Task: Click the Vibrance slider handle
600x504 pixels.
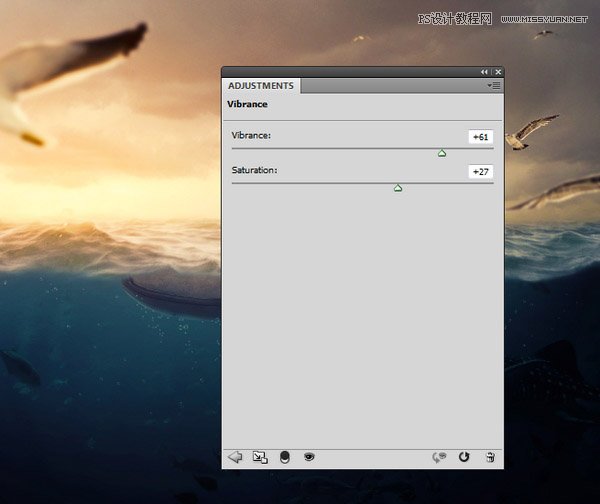Action: coord(442,153)
